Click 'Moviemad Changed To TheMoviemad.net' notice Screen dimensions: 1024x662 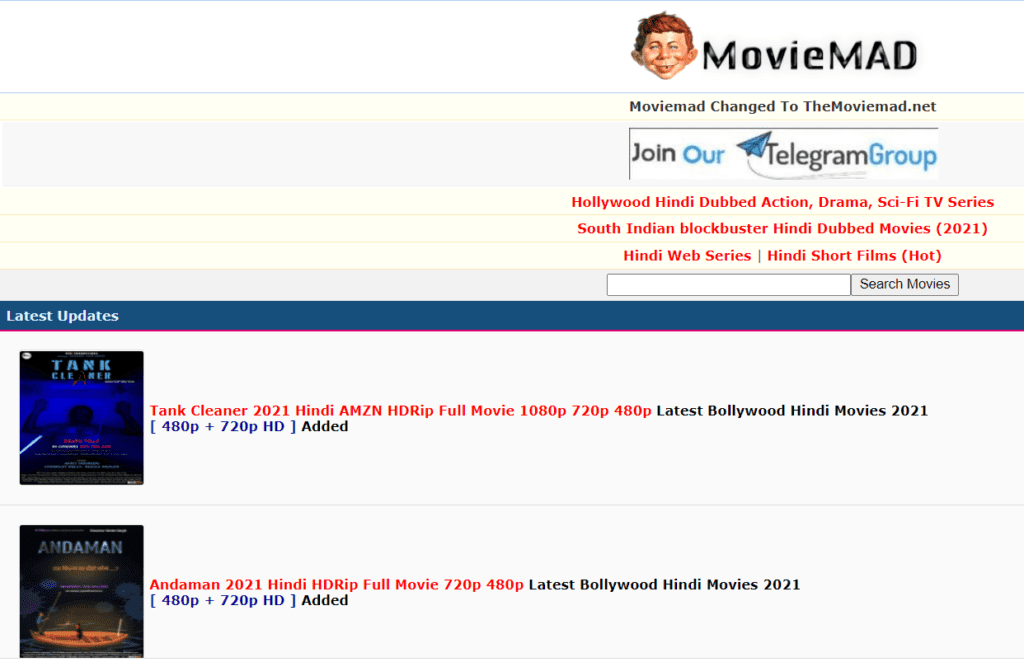[782, 106]
